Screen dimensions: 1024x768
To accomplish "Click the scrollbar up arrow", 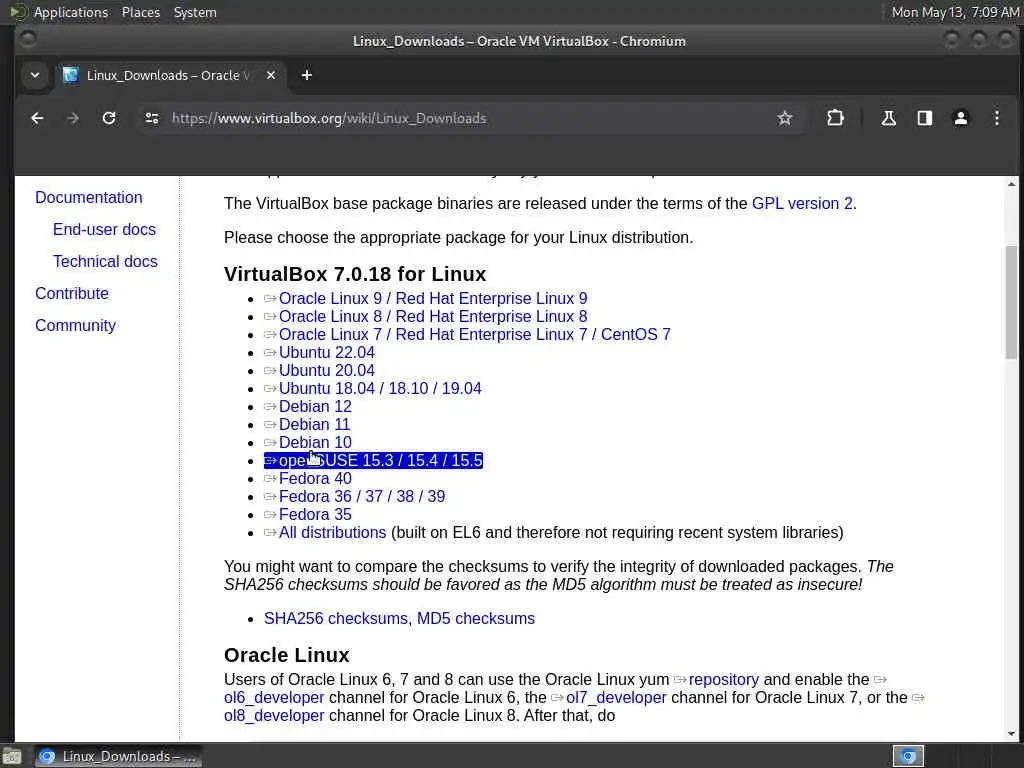I will tap(1011, 185).
